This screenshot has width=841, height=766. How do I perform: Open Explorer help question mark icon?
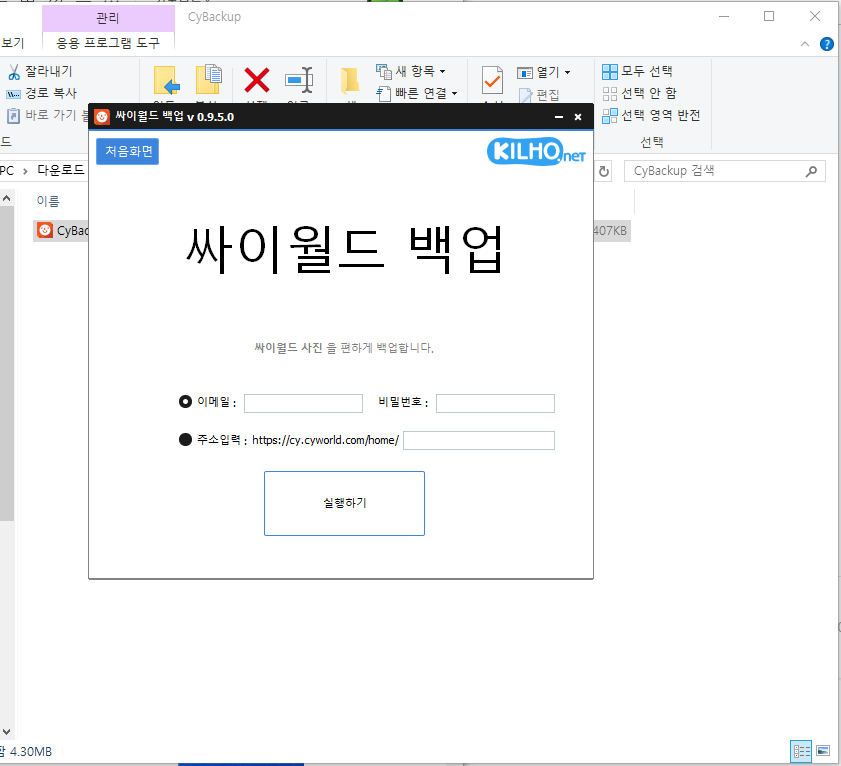[x=827, y=44]
